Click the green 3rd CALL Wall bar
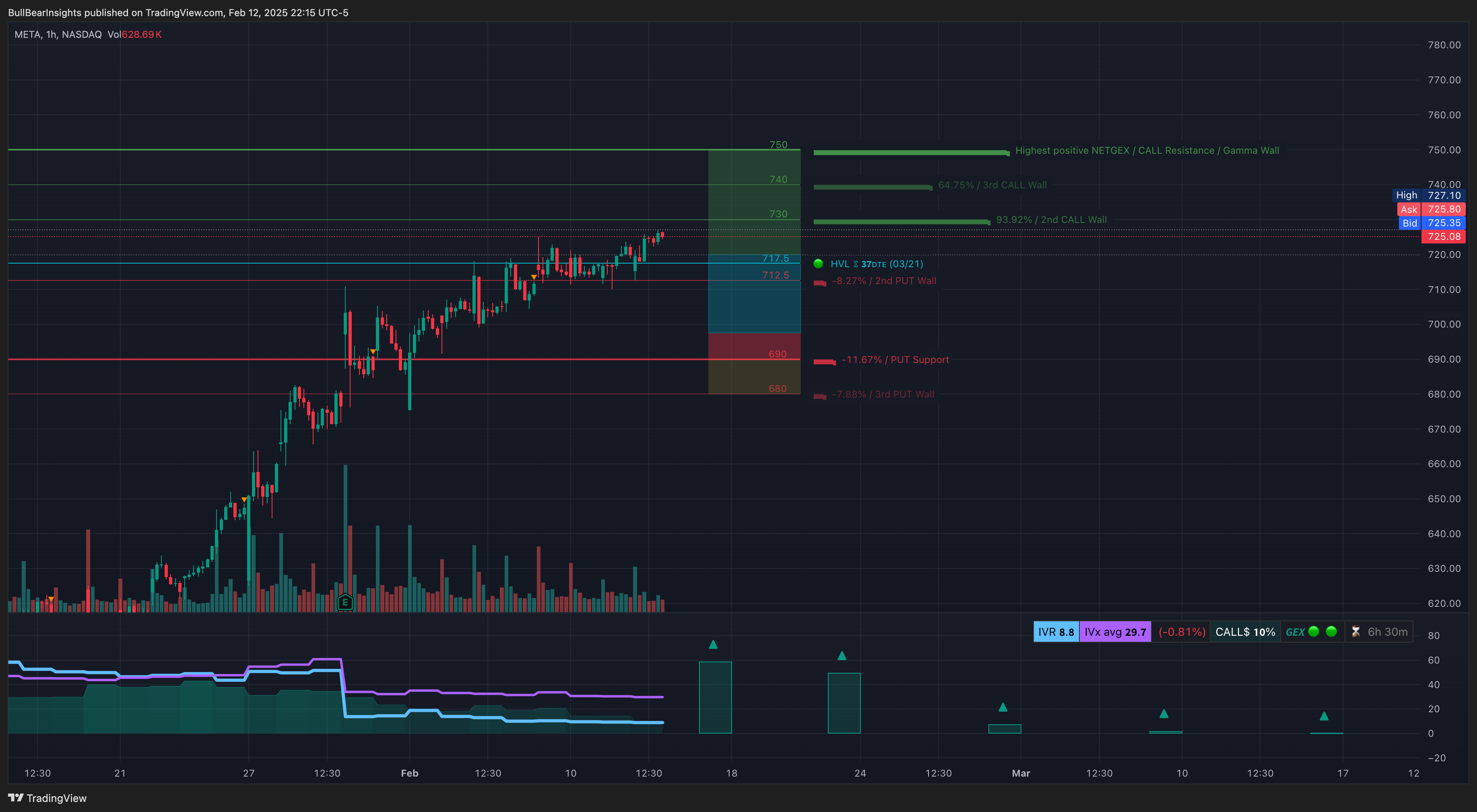Screen dimensions: 1477x812 (x=873, y=187)
